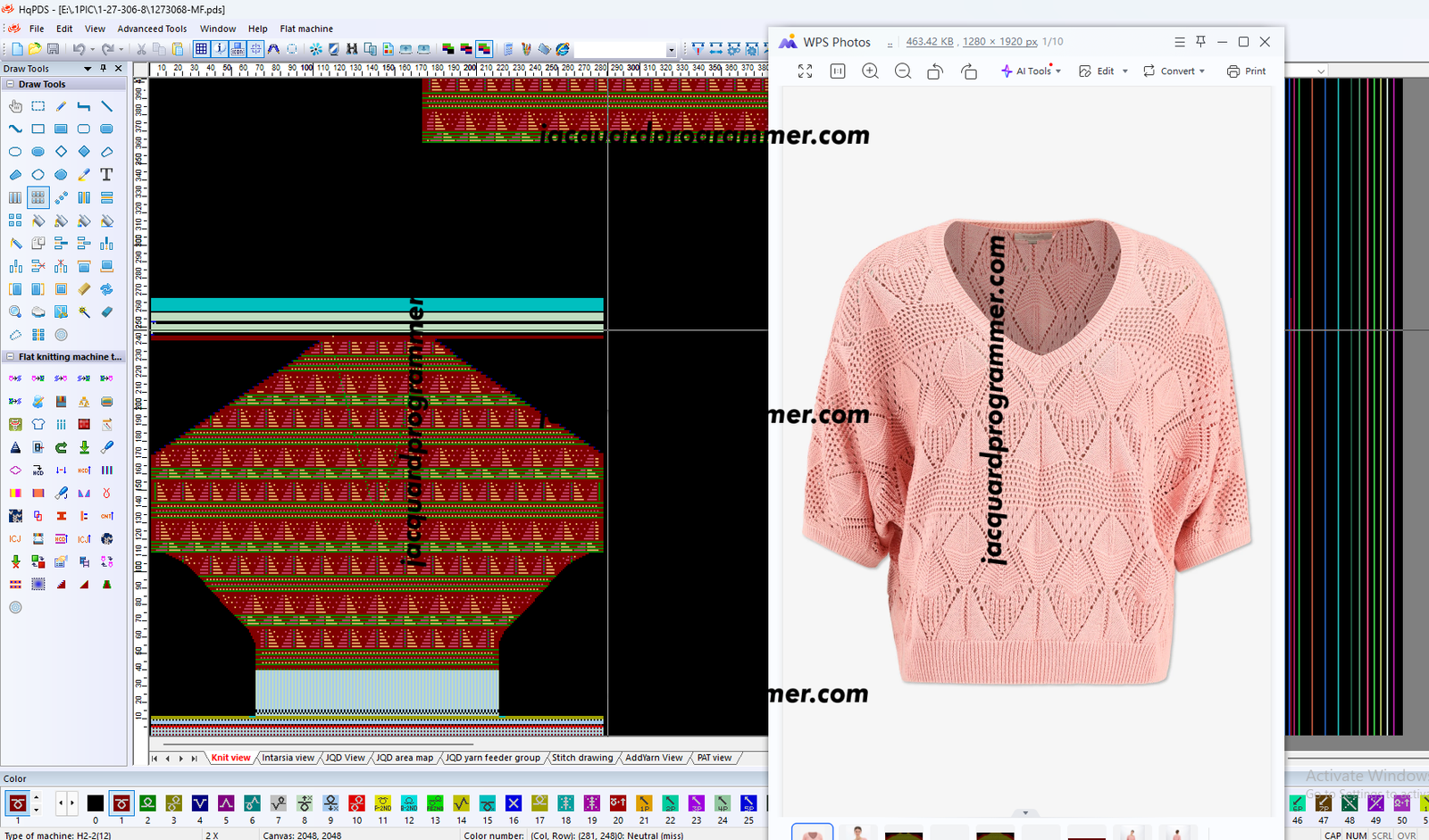Screen dimensions: 1429x840
Task: Select the pencil draw tool
Action: (61, 106)
